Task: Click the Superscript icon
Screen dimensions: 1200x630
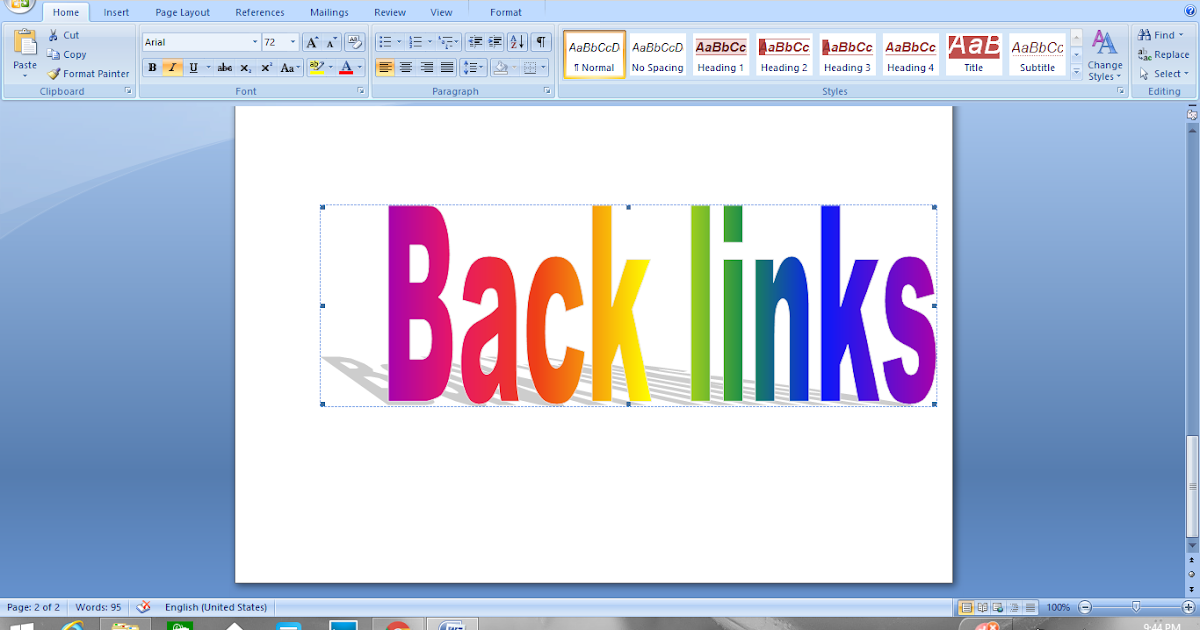Action: coord(266,68)
